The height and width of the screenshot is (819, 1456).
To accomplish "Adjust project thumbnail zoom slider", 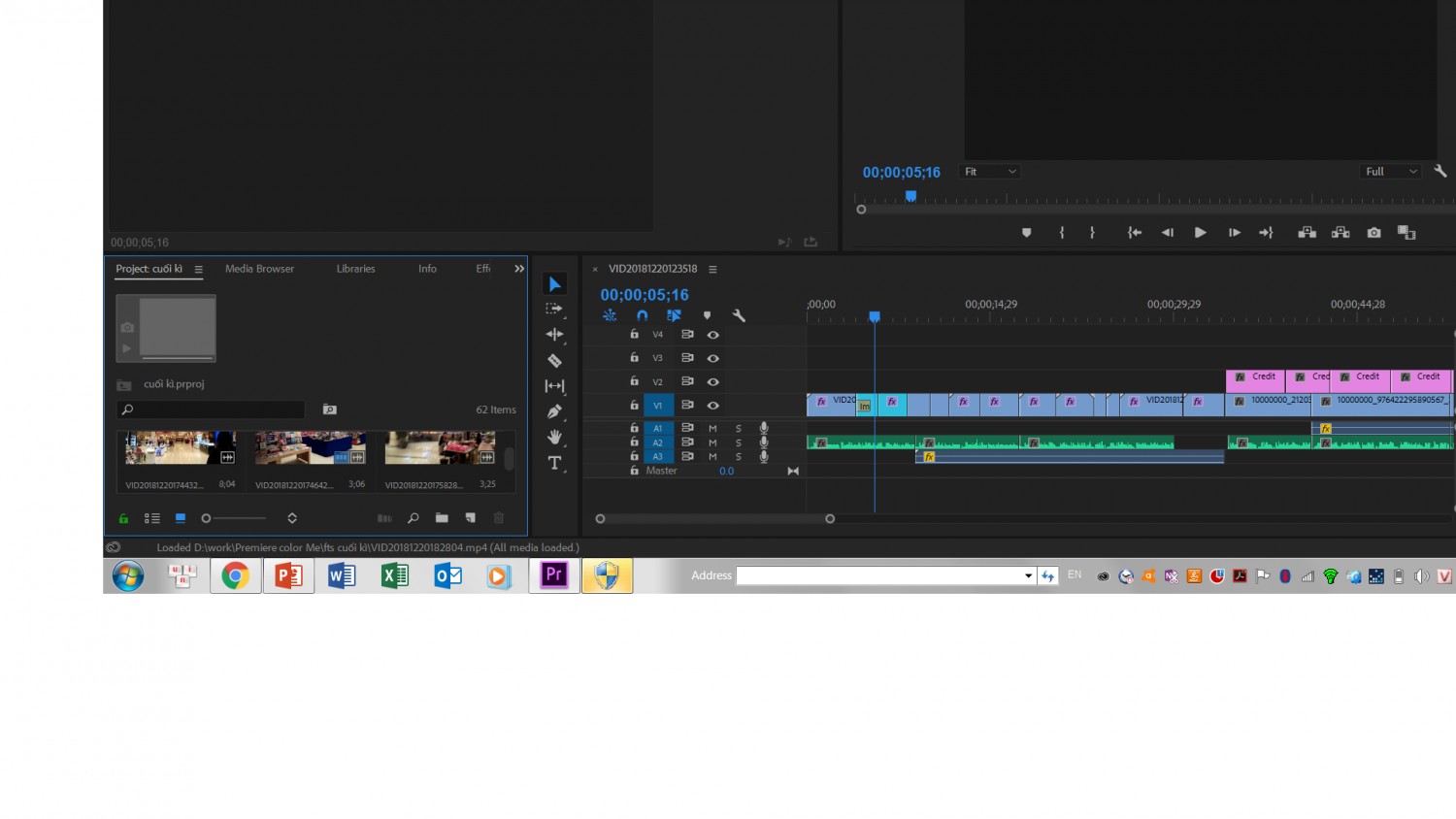I will (x=233, y=518).
